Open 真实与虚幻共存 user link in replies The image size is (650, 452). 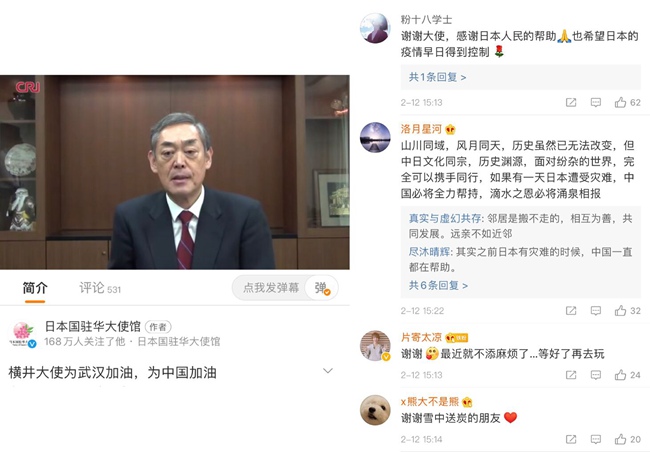[445, 219]
